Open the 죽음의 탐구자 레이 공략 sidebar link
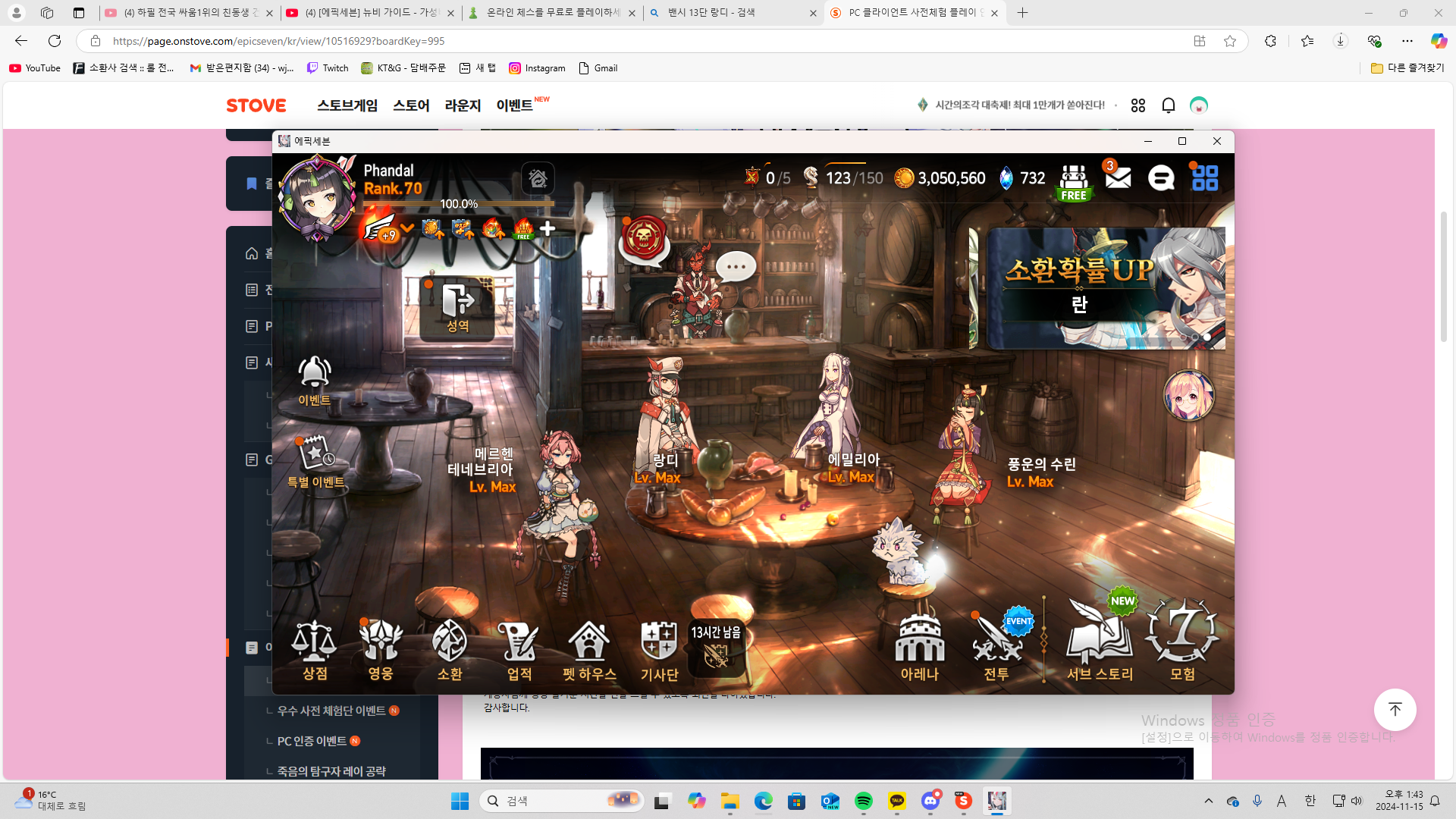The width and height of the screenshot is (1456, 819). coord(331,771)
